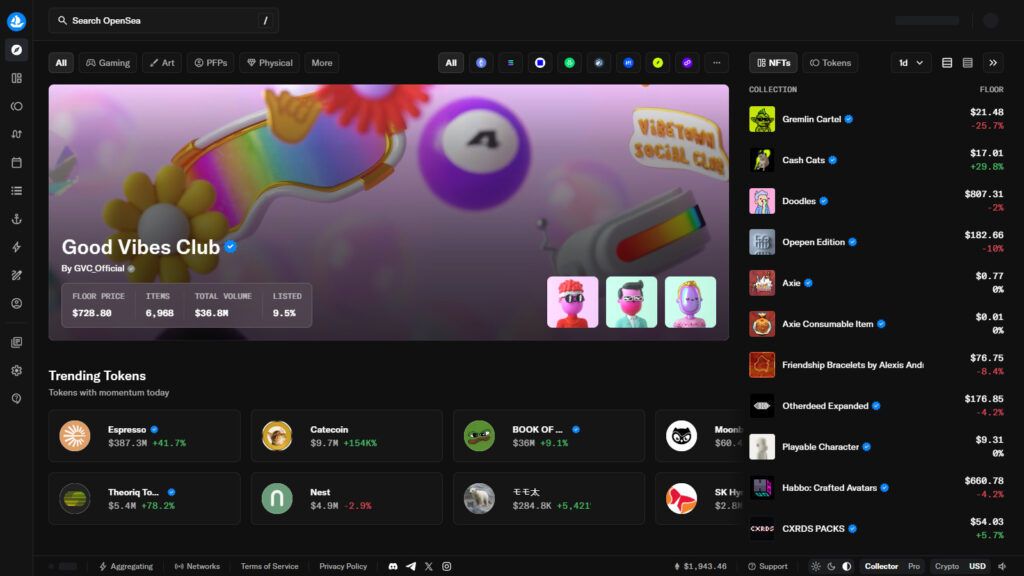Filter by Ethereum chain icon

pos(481,63)
